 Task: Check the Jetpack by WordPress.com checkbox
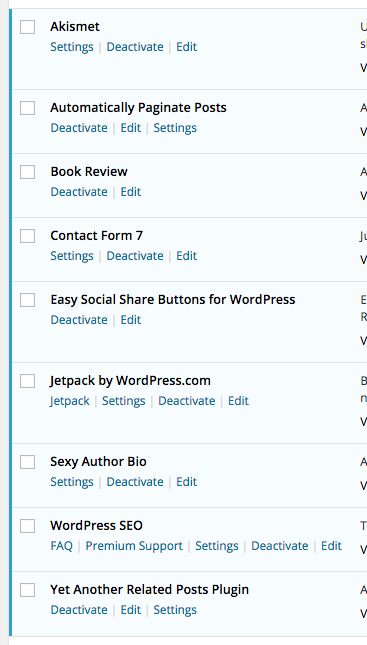point(28,381)
